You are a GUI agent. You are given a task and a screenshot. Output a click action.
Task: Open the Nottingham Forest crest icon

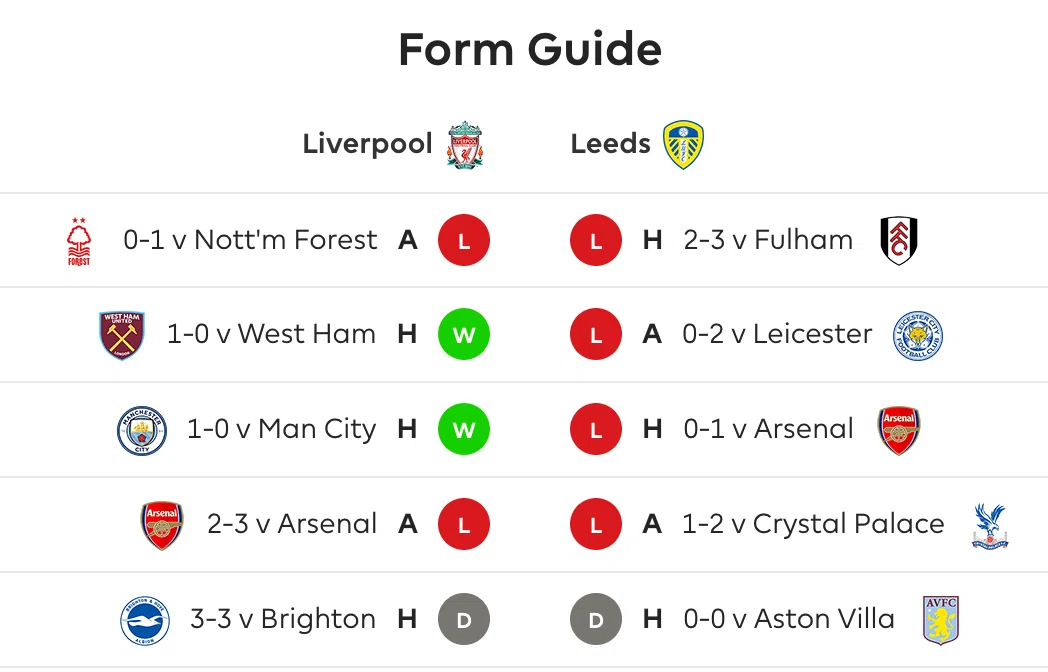pyautogui.click(x=79, y=241)
